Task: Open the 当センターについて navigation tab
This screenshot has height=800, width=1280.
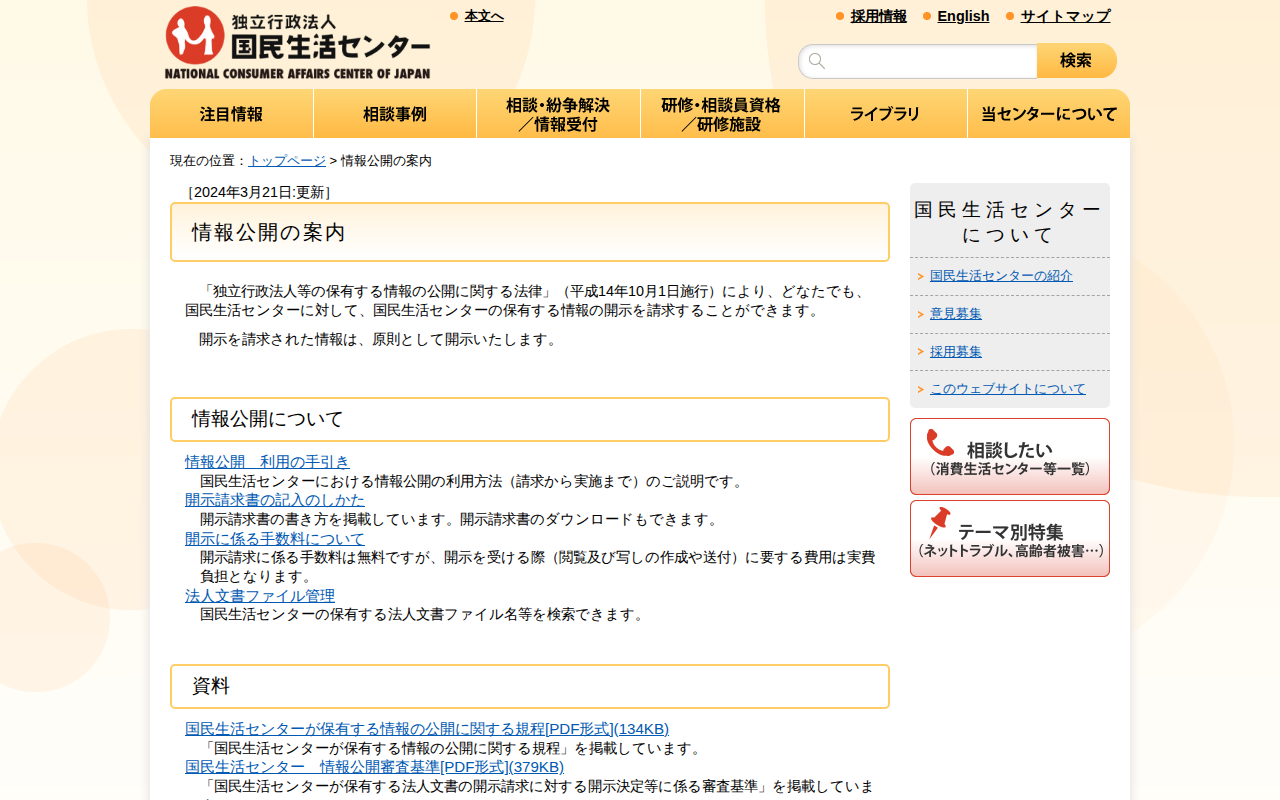Action: [x=1049, y=114]
